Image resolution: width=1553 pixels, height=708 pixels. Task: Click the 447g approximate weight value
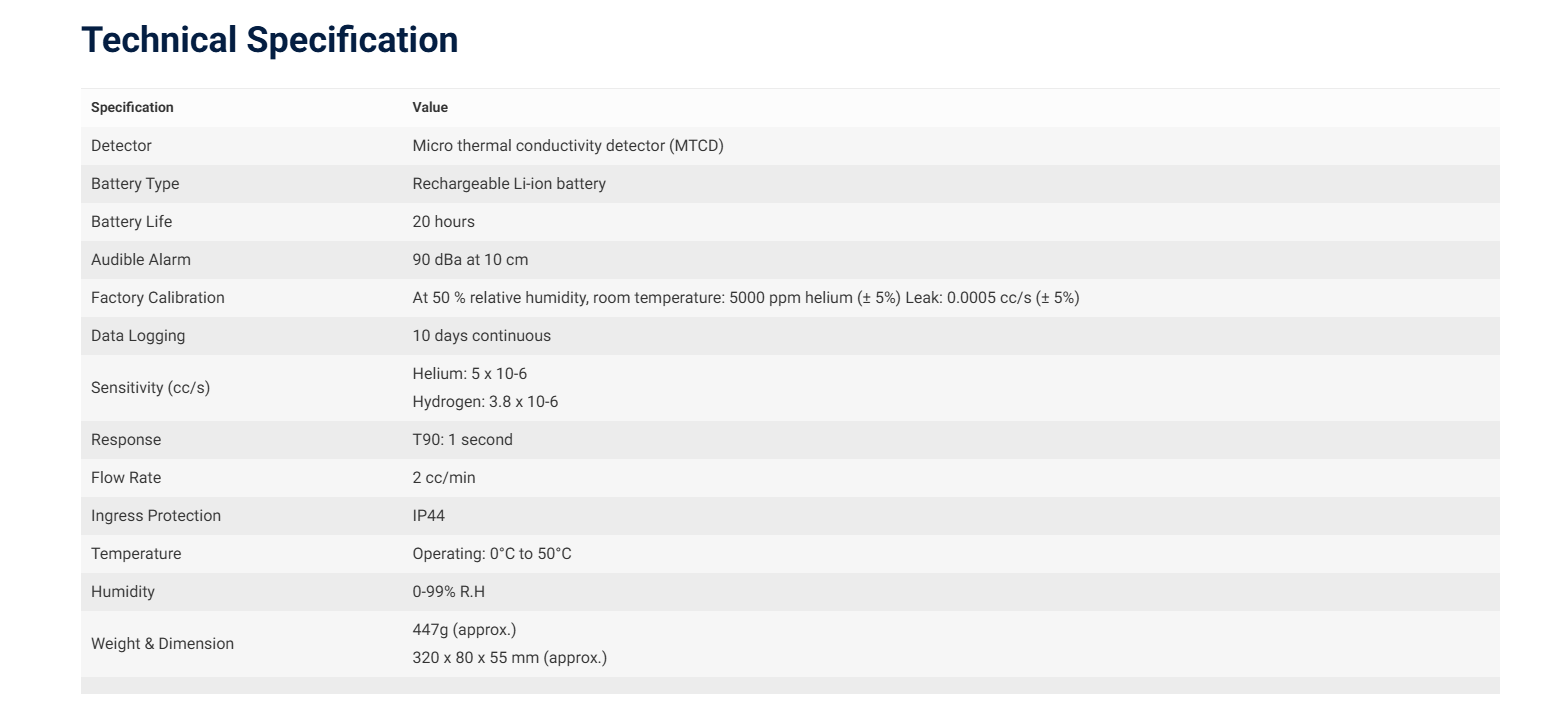[x=464, y=630]
